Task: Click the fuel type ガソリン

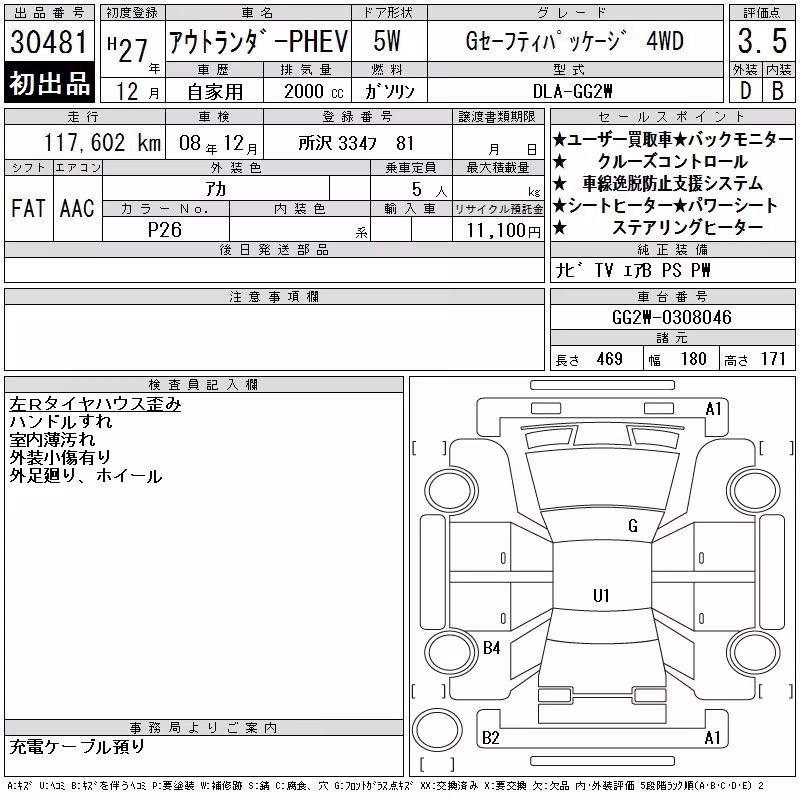Action: pos(389,91)
